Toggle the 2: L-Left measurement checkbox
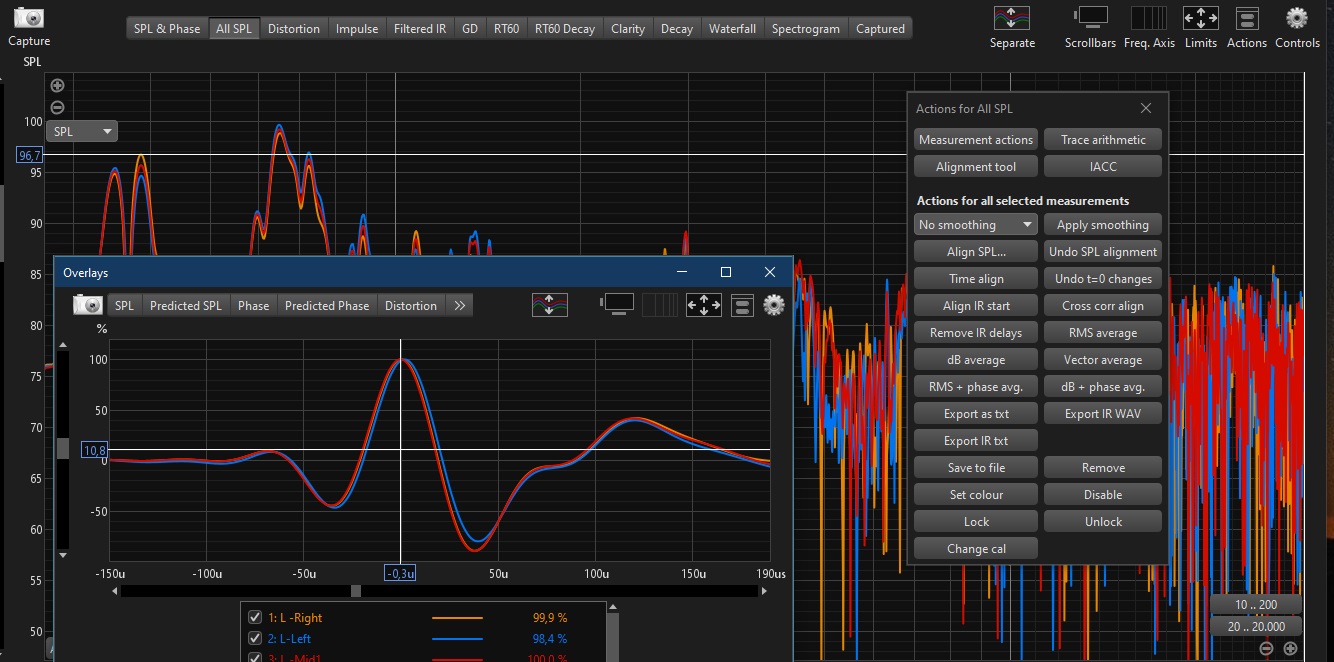 255,639
